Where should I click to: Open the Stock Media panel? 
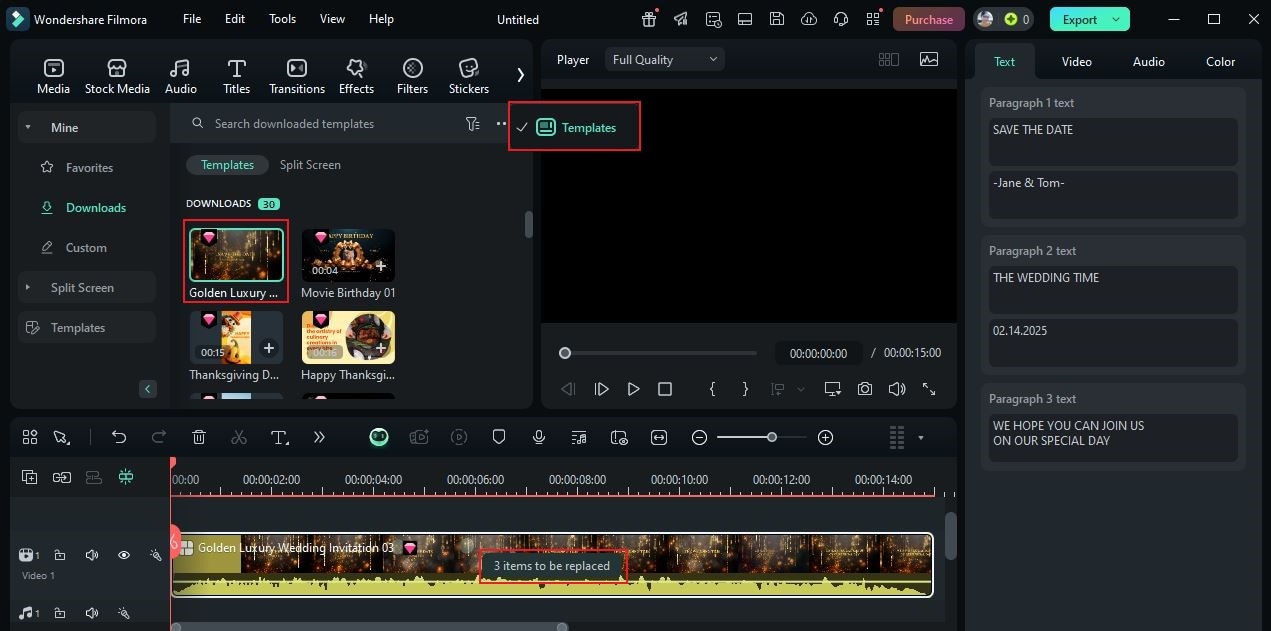(117, 76)
